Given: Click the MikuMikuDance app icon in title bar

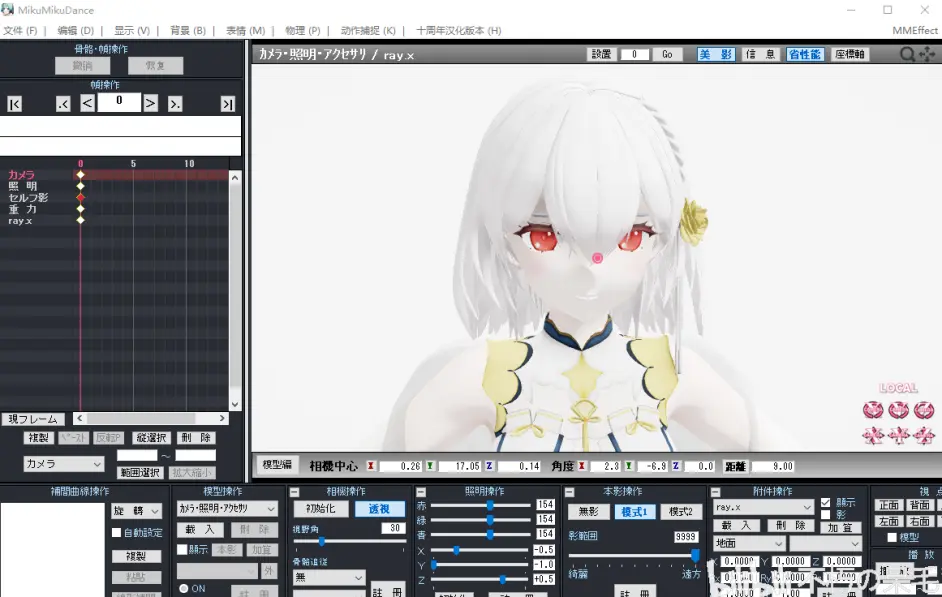Looking at the screenshot, I should pos(8,10).
